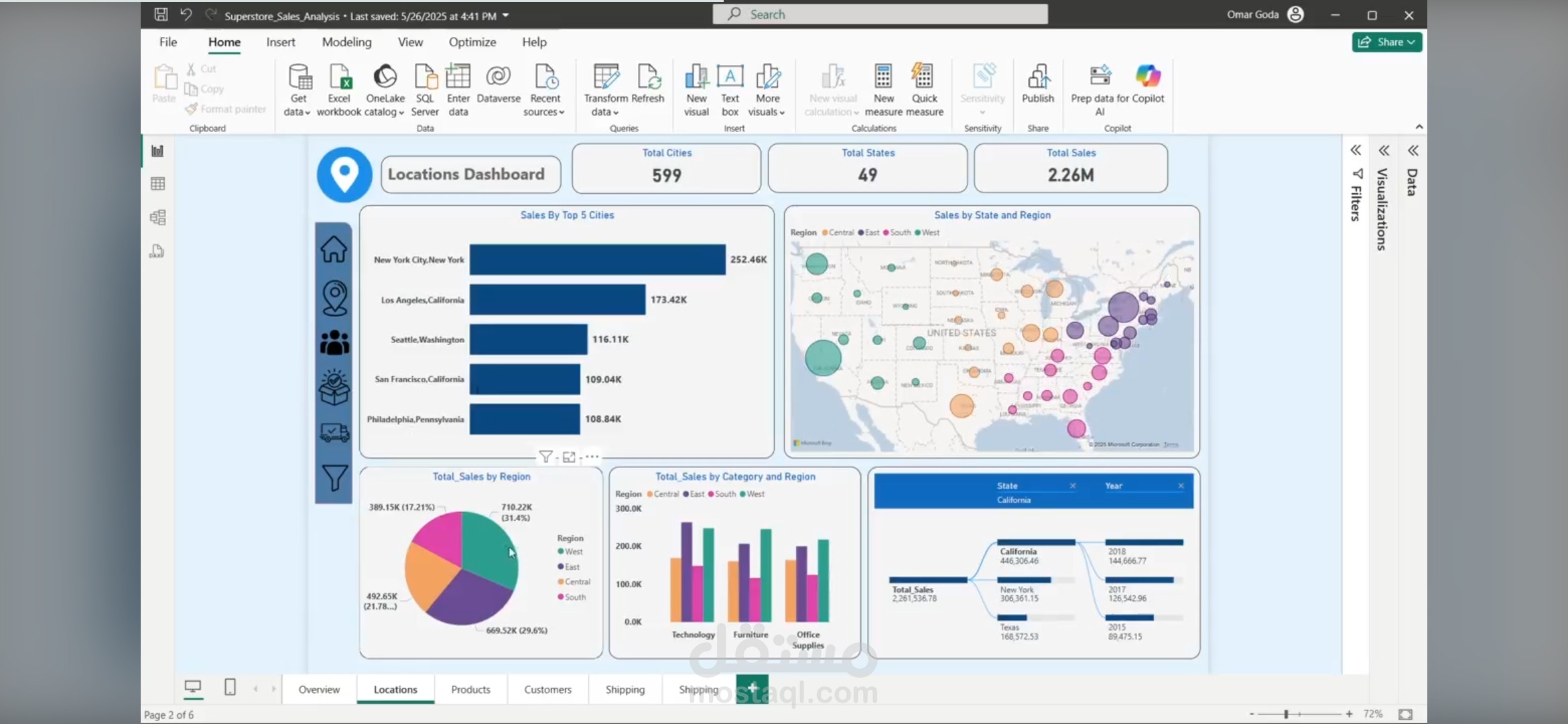
Task: Open the Copilot pane
Action: 1148,84
